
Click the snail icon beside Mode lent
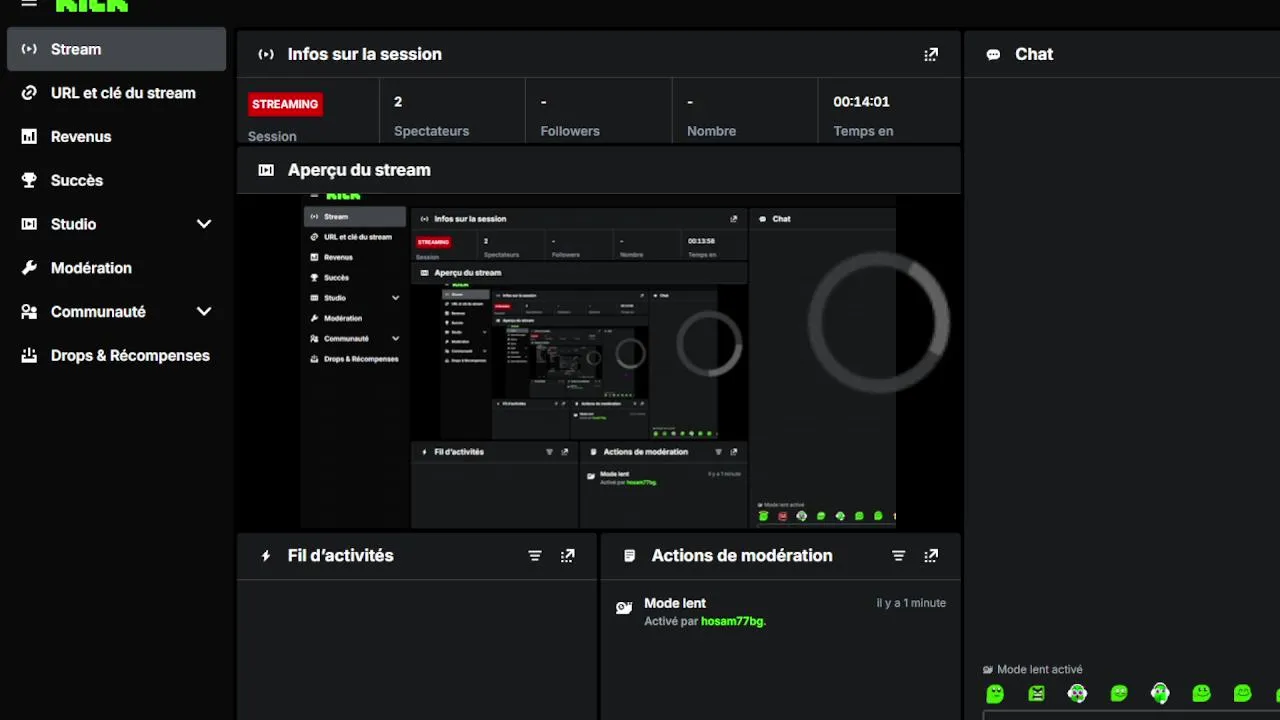(624, 607)
